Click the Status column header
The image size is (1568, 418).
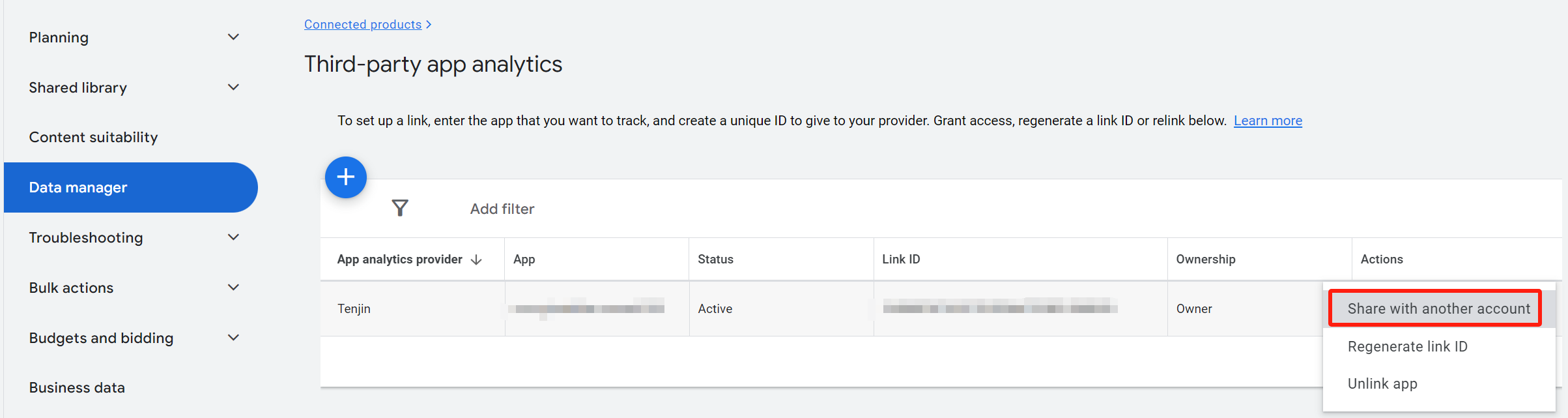tap(715, 259)
